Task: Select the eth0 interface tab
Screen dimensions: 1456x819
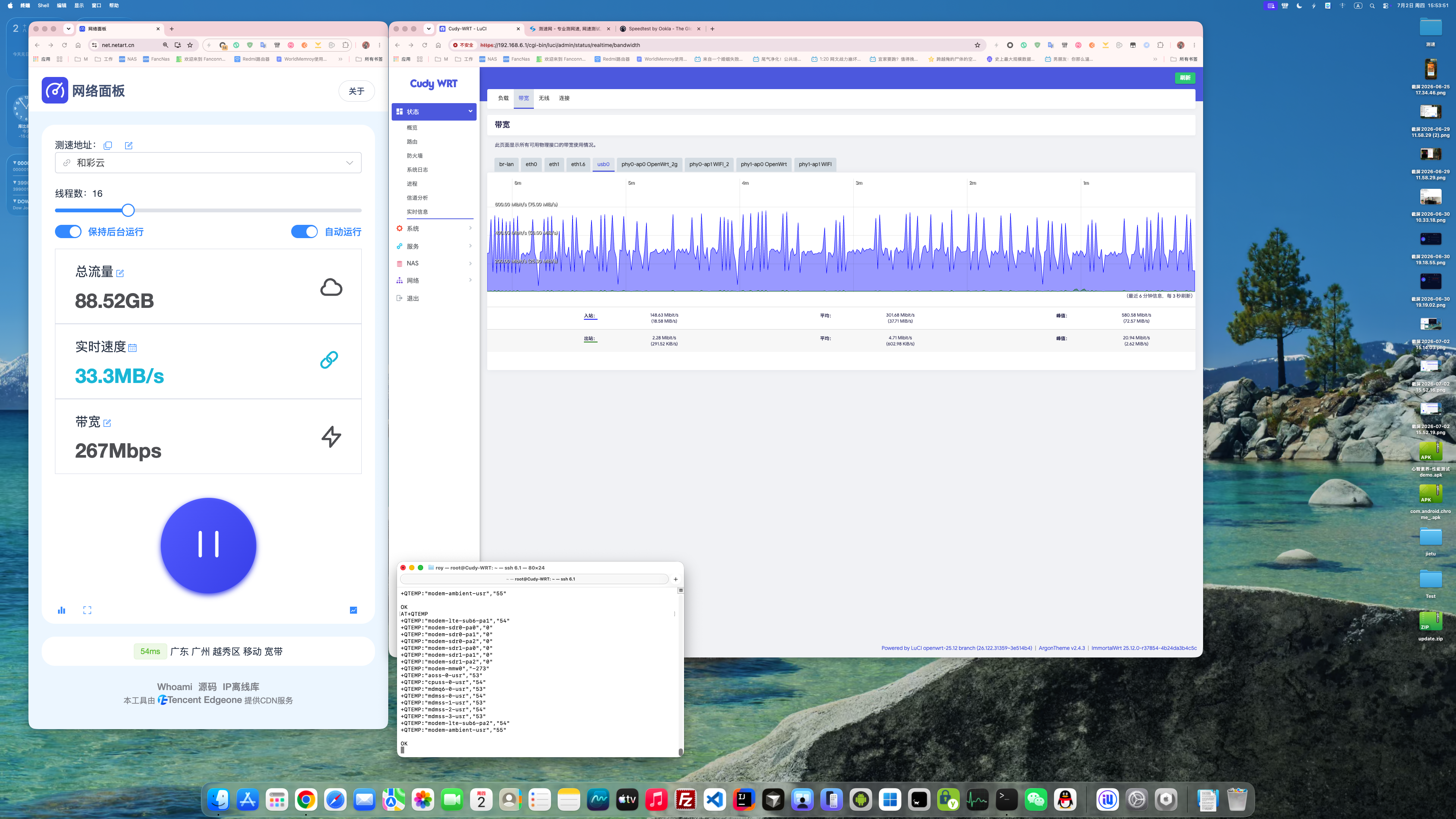Action: tap(531, 165)
